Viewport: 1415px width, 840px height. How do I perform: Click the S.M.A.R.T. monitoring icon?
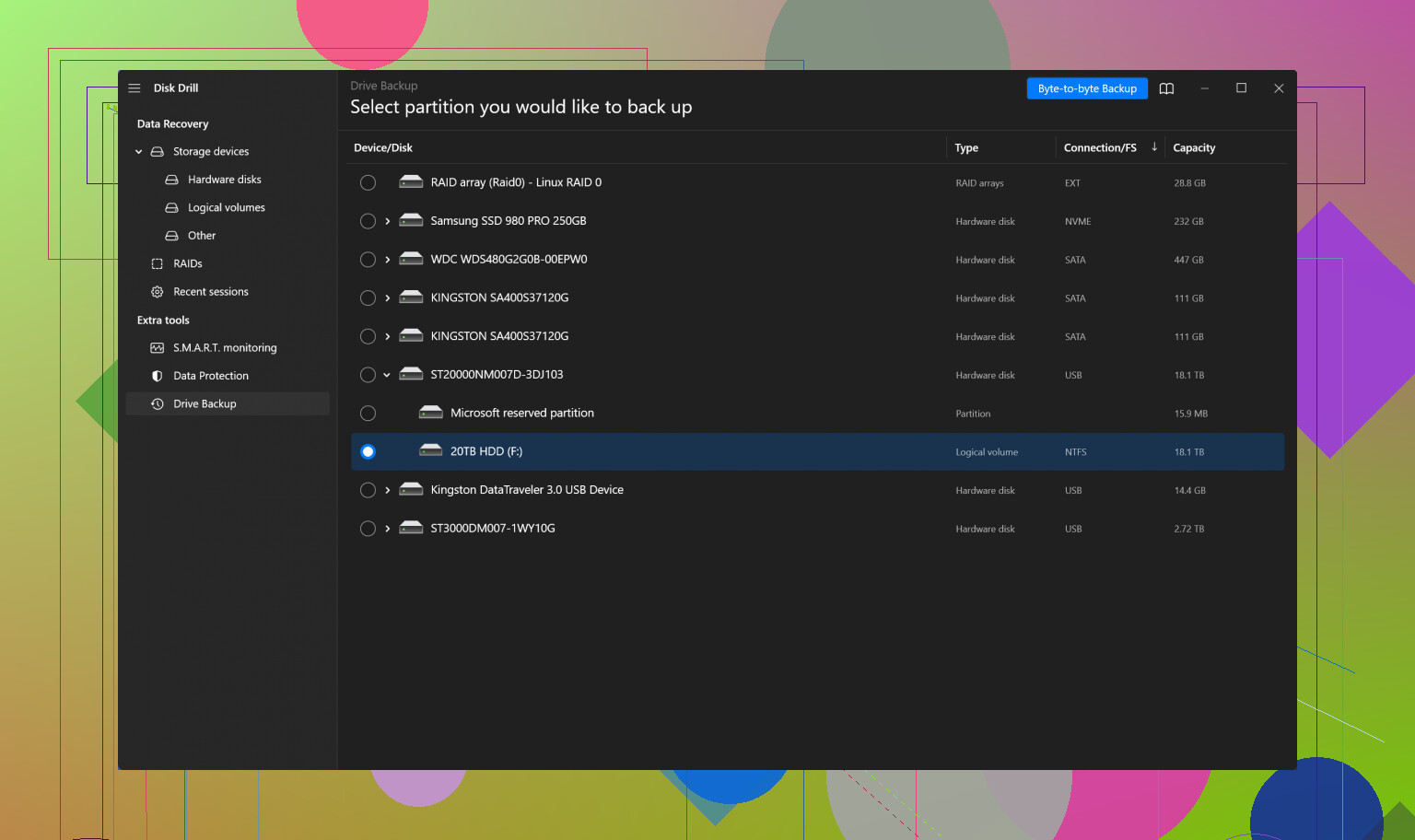coord(157,348)
